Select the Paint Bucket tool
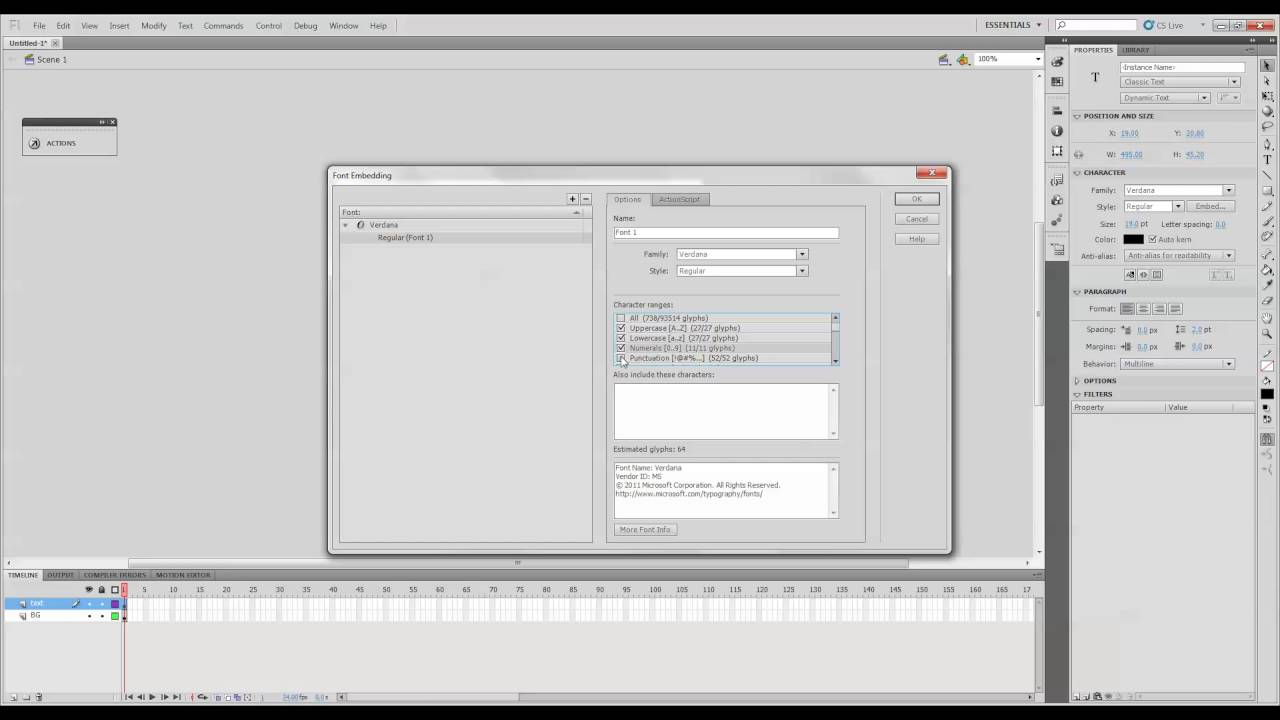This screenshot has width=1280, height=720. [x=1267, y=270]
